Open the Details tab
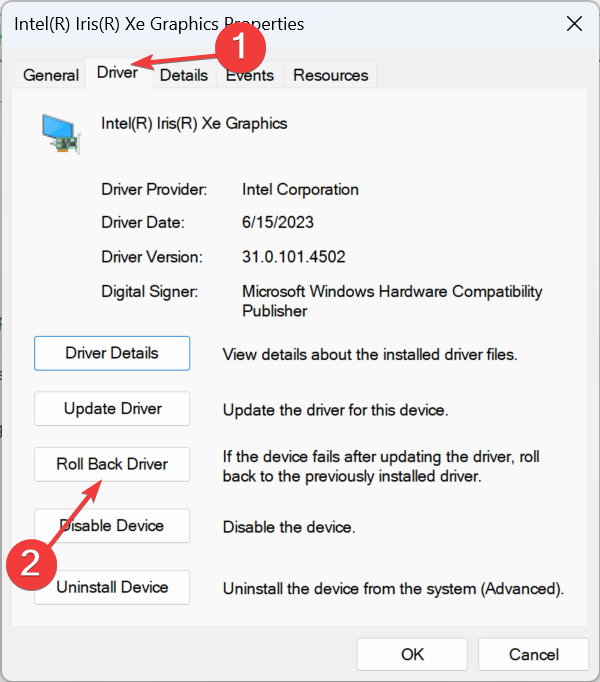This screenshot has width=600, height=682. (184, 75)
